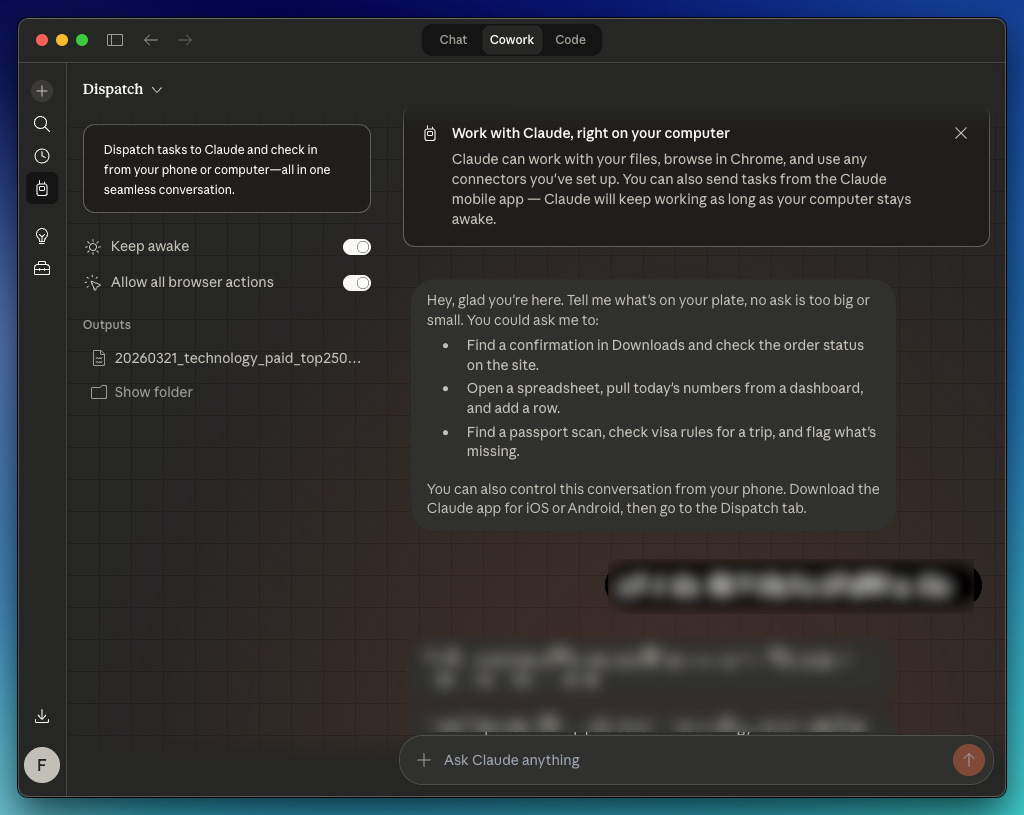This screenshot has height=815, width=1024.
Task: Open the lightbulb ideas icon in sidebar
Action: (42, 236)
